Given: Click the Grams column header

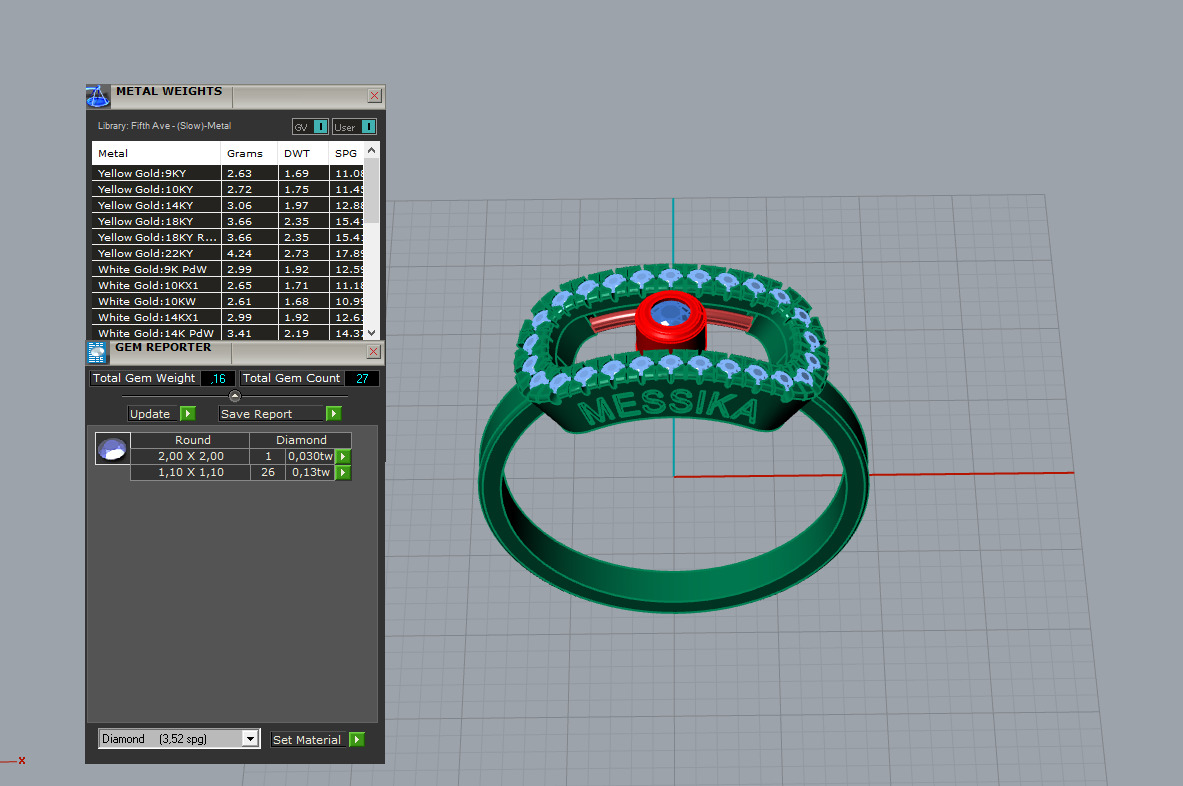Looking at the screenshot, I should (249, 153).
